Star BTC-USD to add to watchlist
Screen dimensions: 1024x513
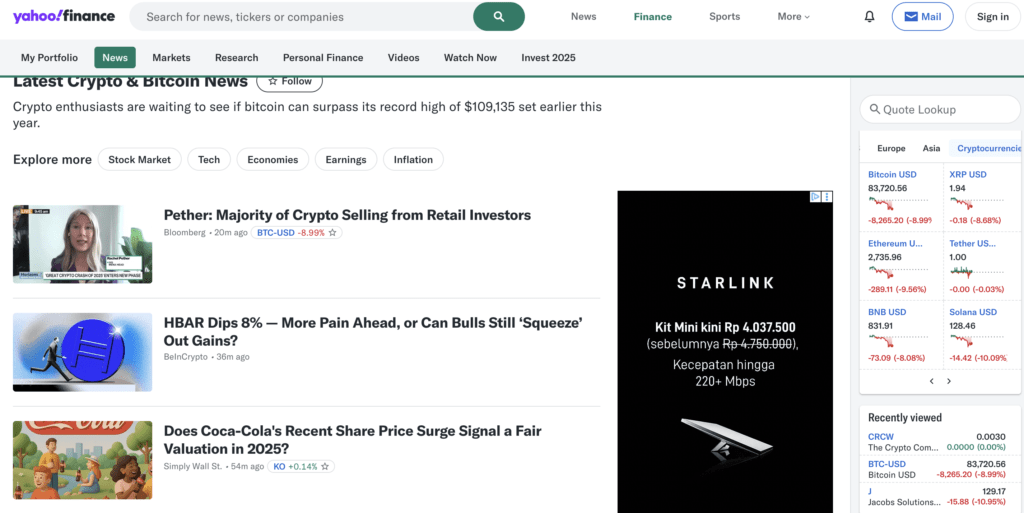click(x=334, y=233)
